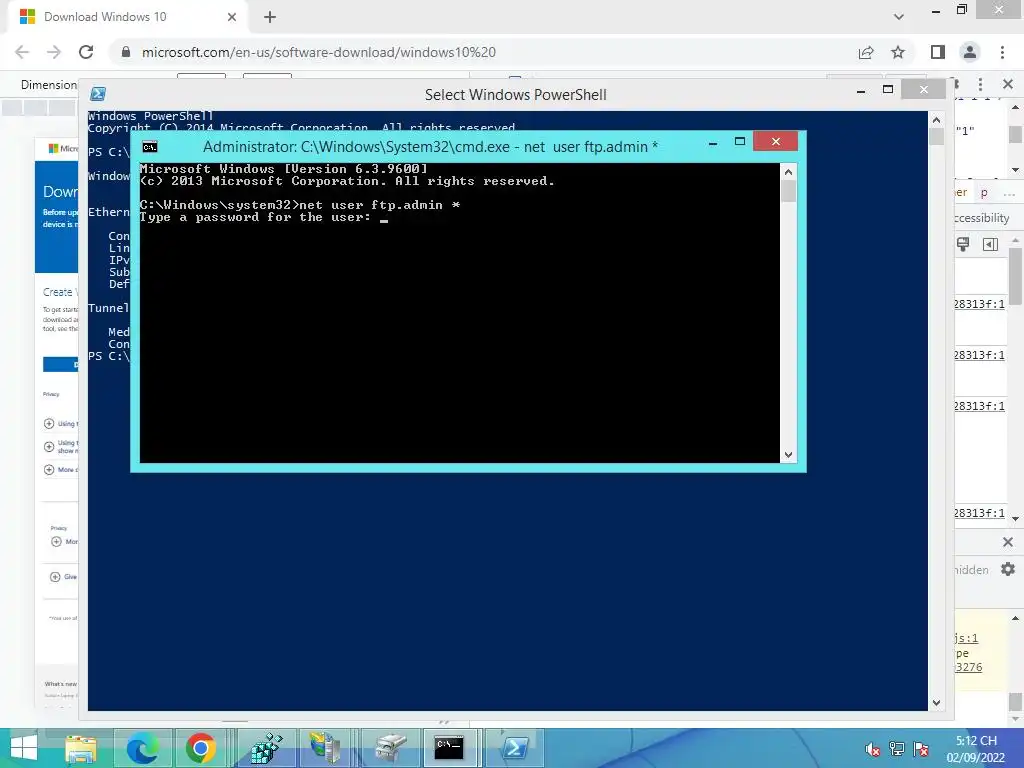The height and width of the screenshot is (768, 1024).
Task: Expand the first Using plus item on page
Action: click(49, 423)
